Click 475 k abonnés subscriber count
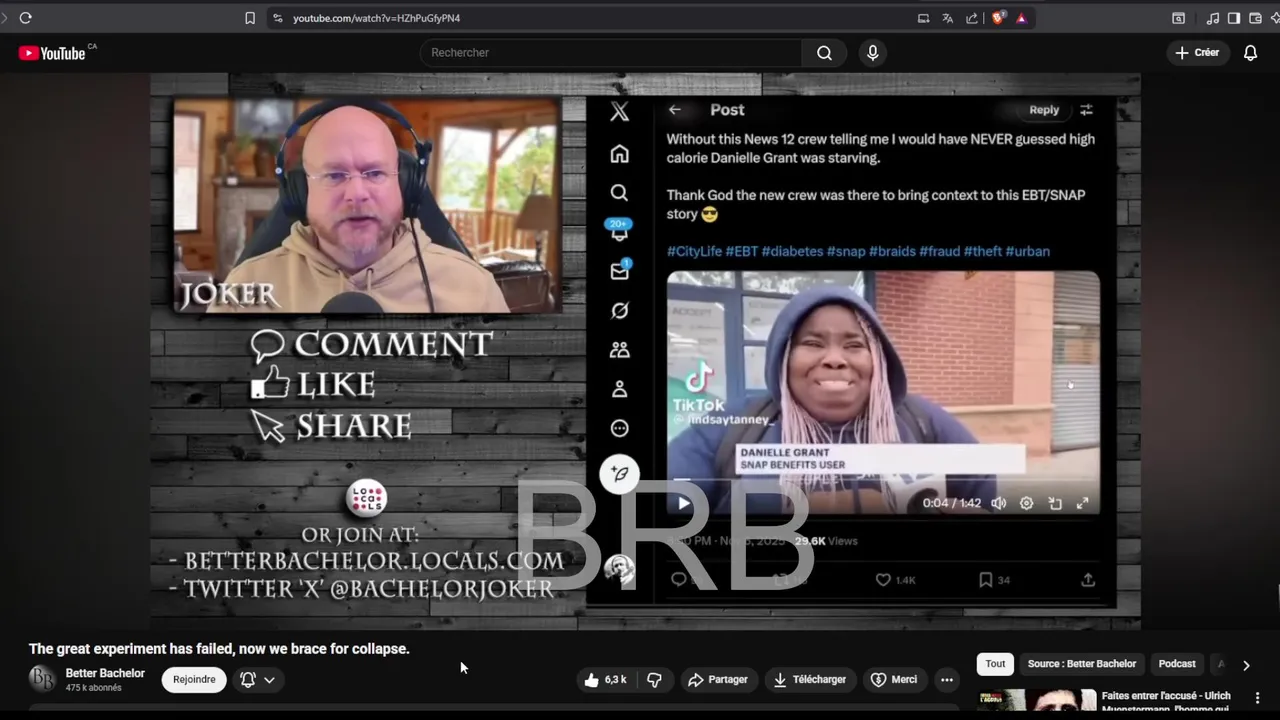The width and height of the screenshot is (1280, 720). click(93, 688)
